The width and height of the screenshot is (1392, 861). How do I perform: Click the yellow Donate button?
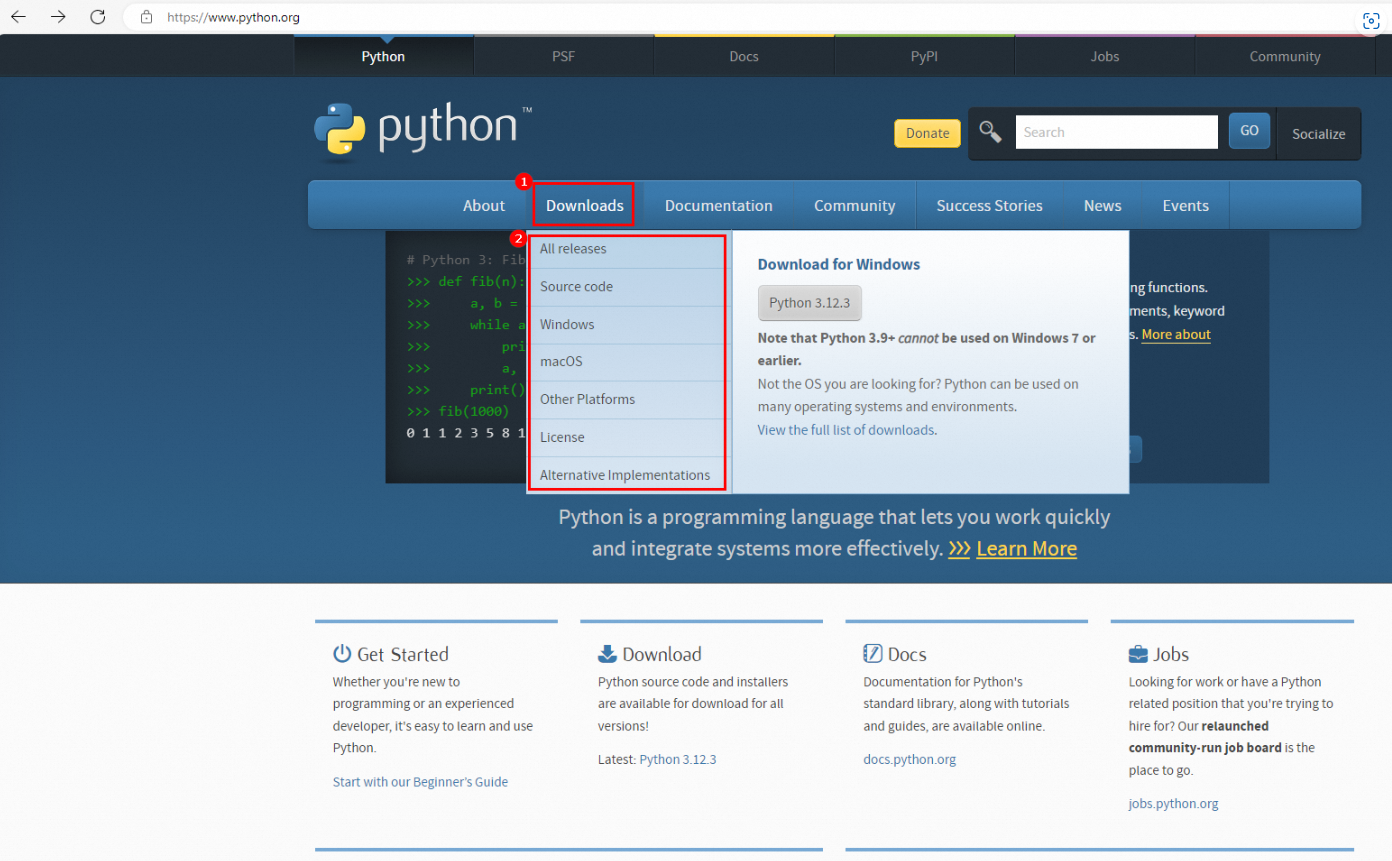[x=927, y=133]
